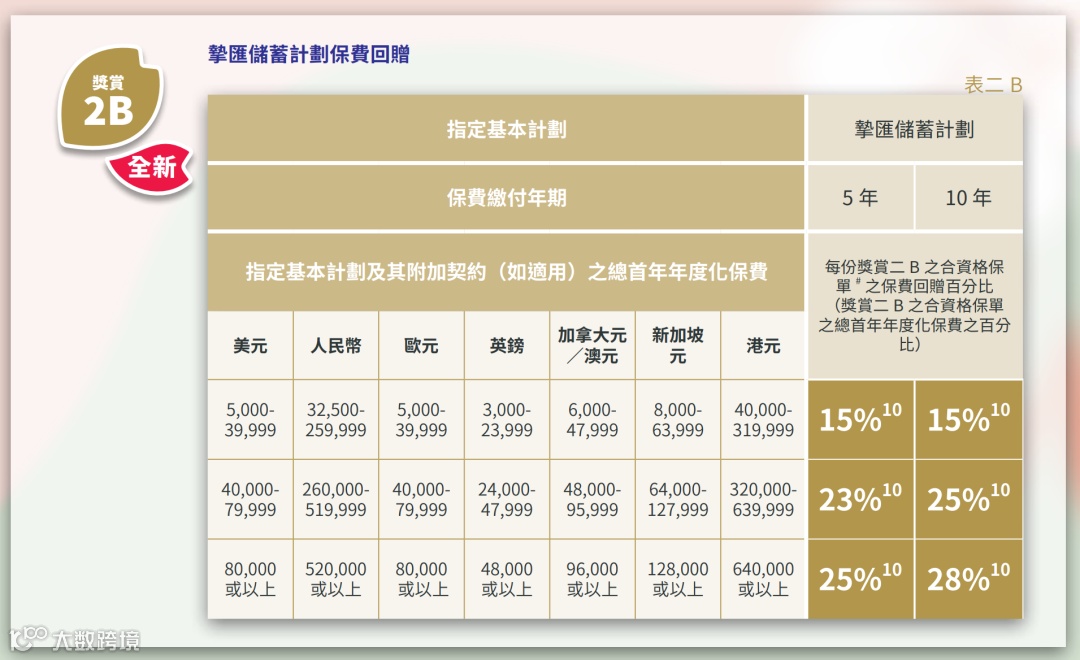The image size is (1080, 660).
Task: Click the 5 年 15% rebate cell
Action: click(860, 420)
